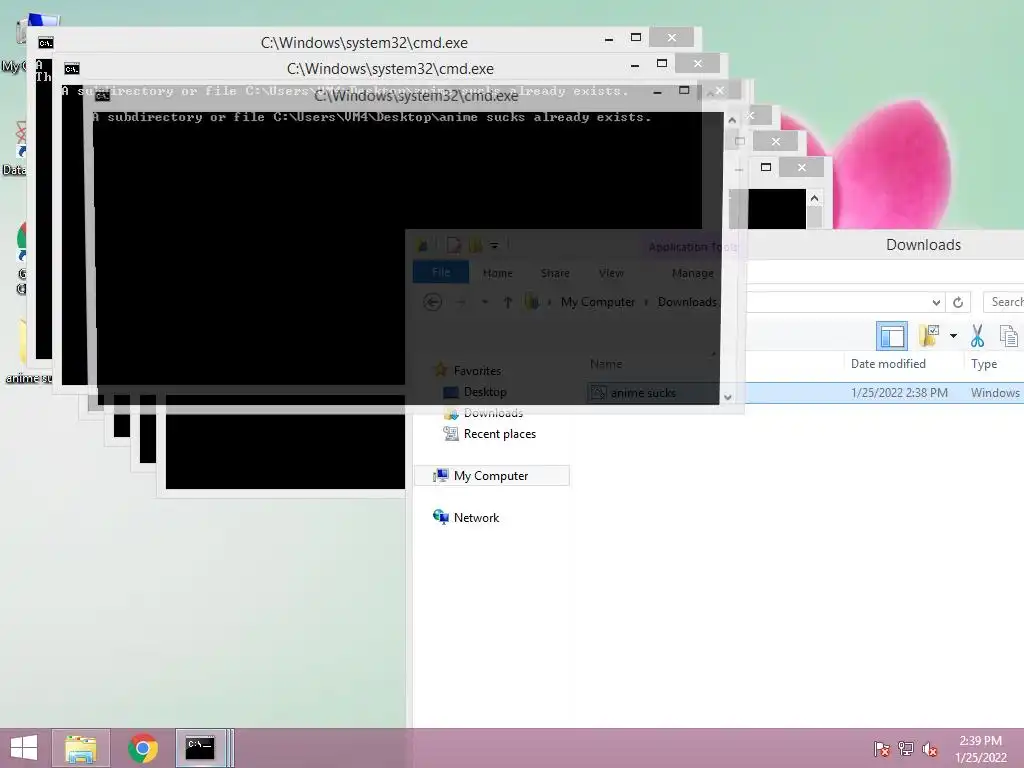Switch to the Manage ribbon tab

pos(692,273)
